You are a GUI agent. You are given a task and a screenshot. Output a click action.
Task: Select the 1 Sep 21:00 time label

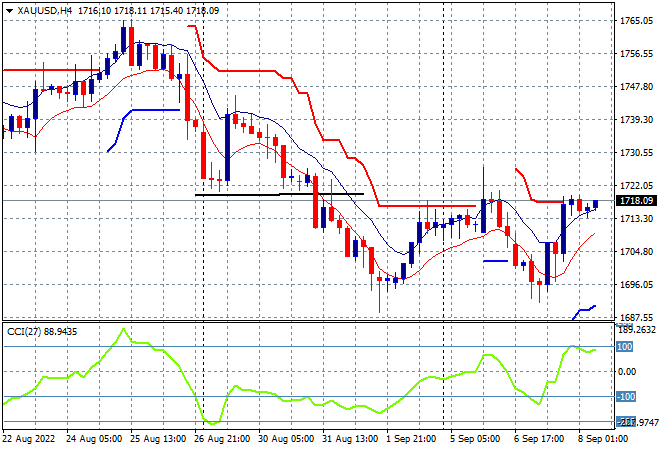pos(411,439)
